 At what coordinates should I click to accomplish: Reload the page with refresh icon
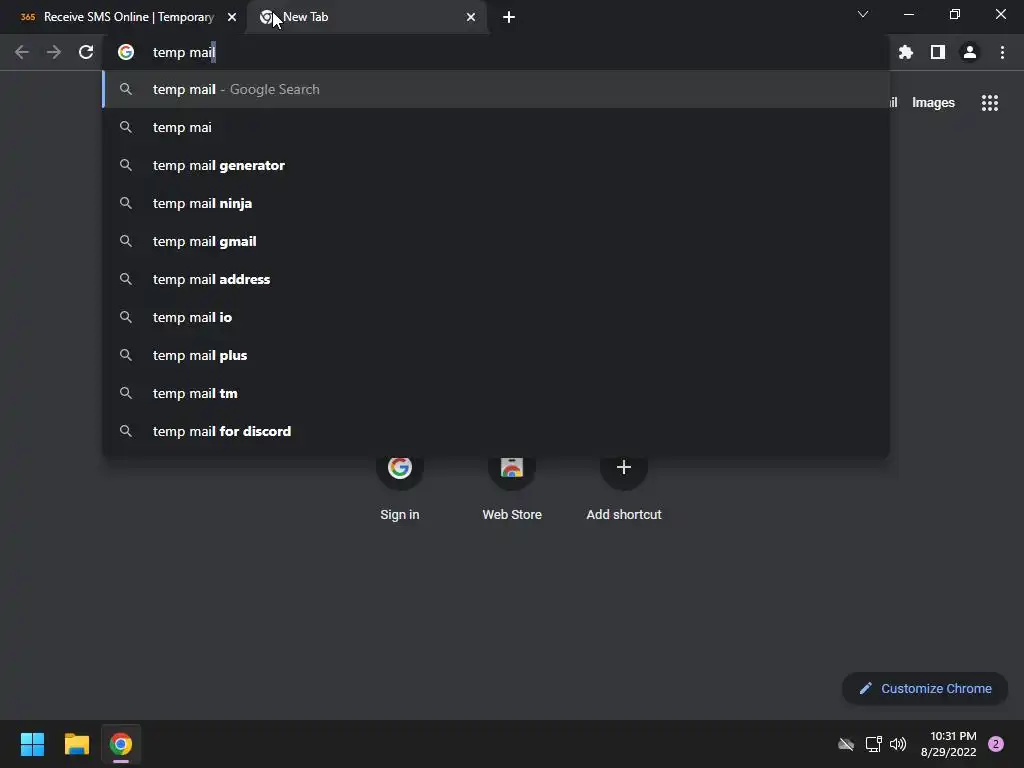point(86,52)
